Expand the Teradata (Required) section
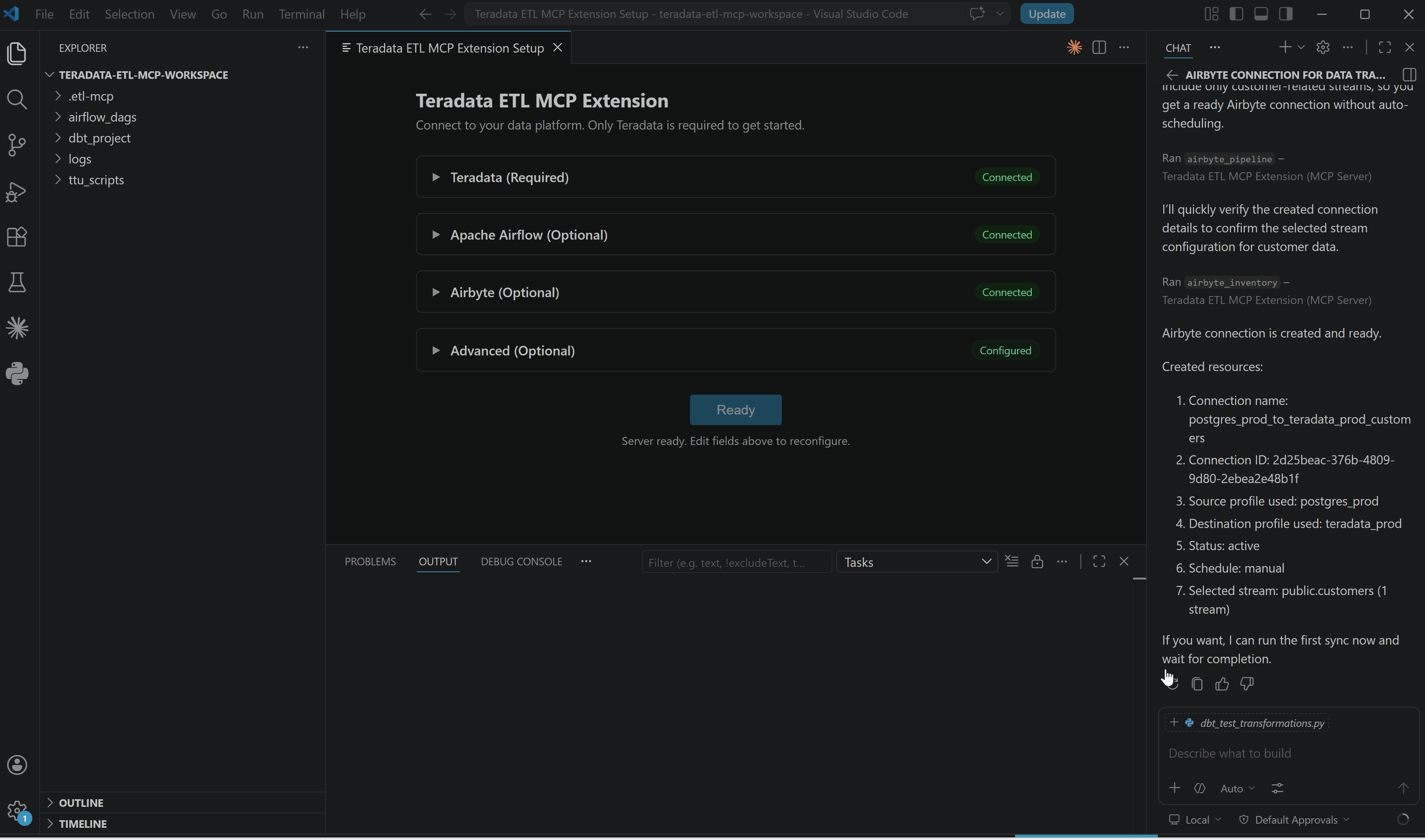Screen dimensions: 1425x840 pos(735,177)
